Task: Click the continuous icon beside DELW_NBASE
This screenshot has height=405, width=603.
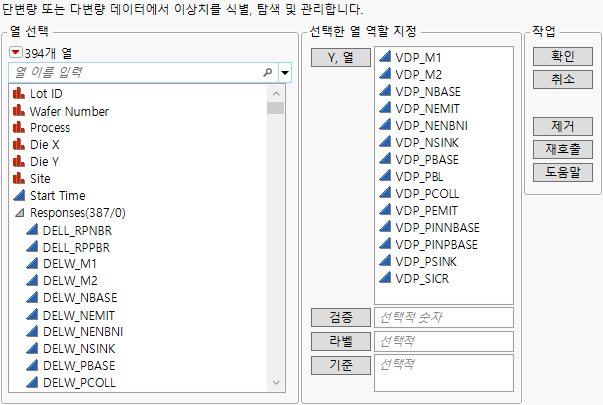Action: coord(32,297)
